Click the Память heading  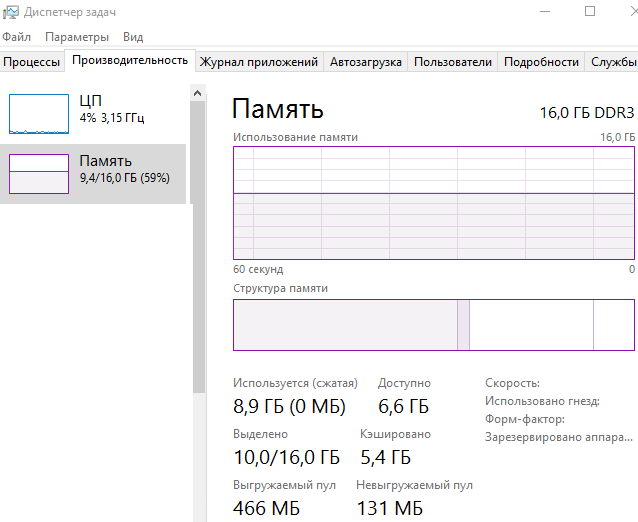278,109
